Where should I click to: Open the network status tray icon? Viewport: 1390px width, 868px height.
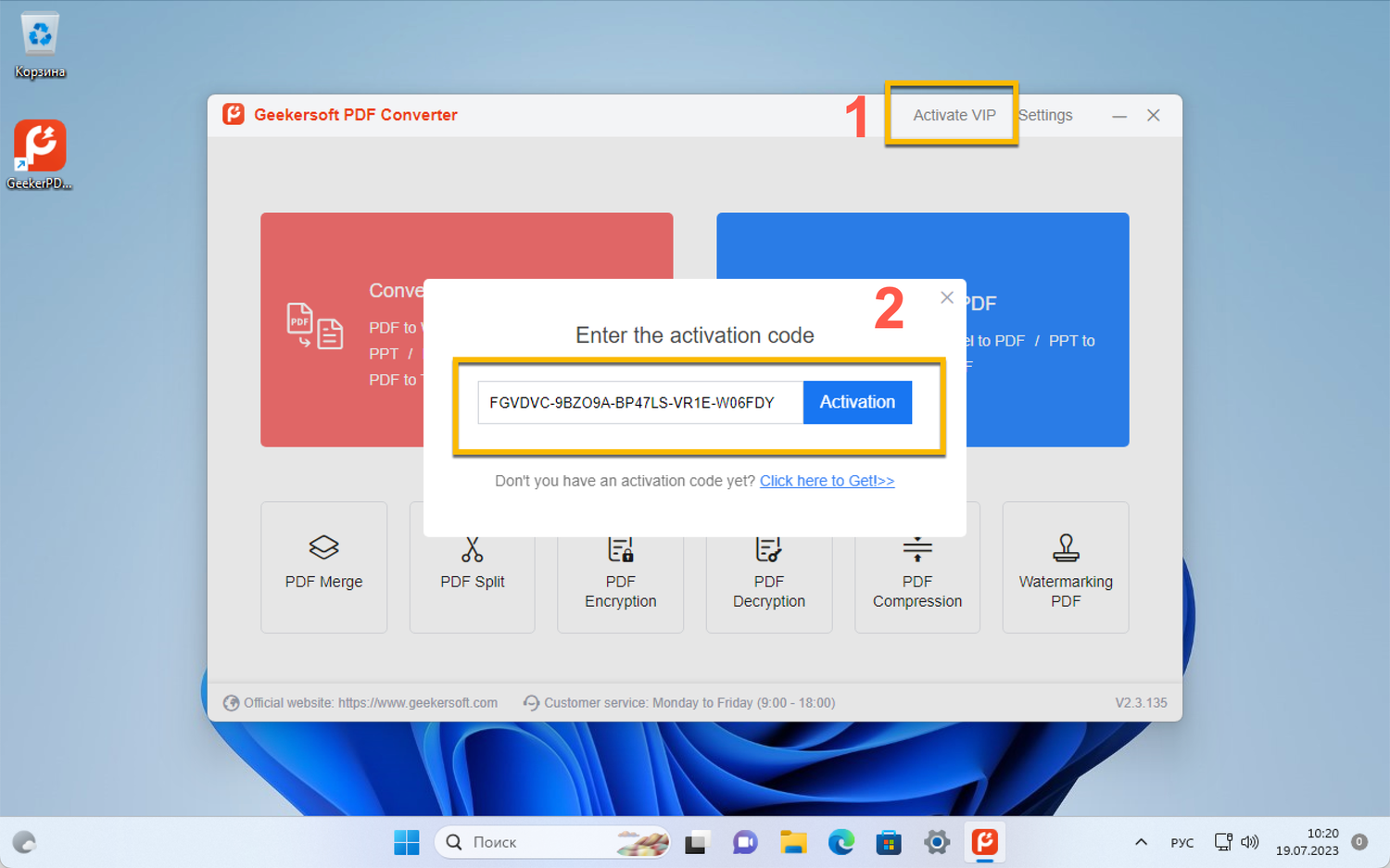pyautogui.click(x=1223, y=842)
